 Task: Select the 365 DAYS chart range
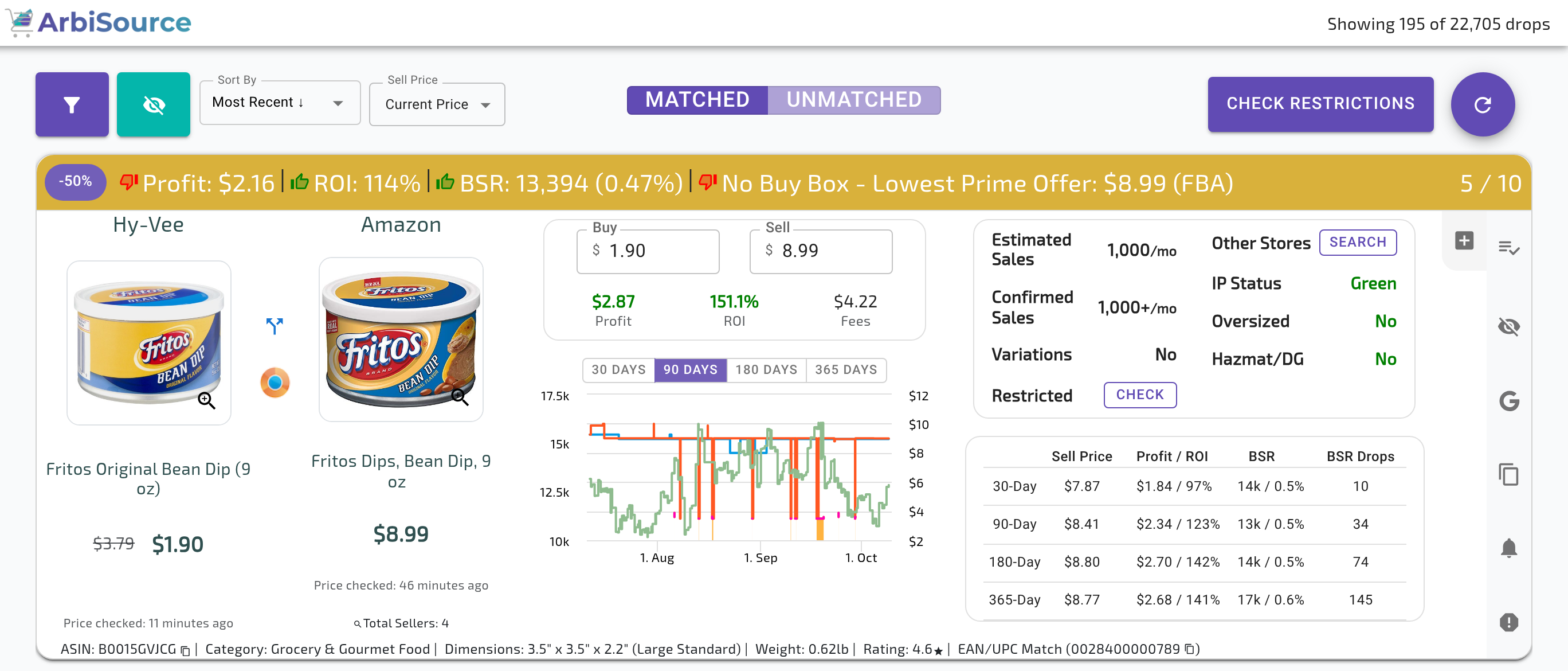(846, 369)
